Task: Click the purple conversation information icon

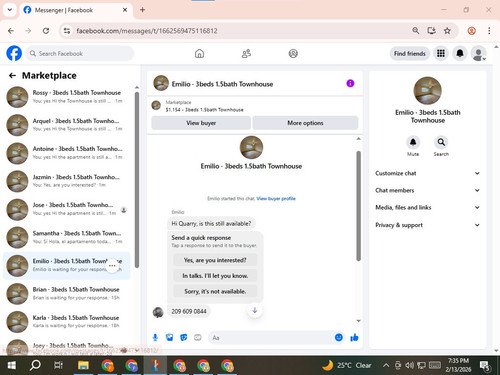Action: [x=350, y=83]
